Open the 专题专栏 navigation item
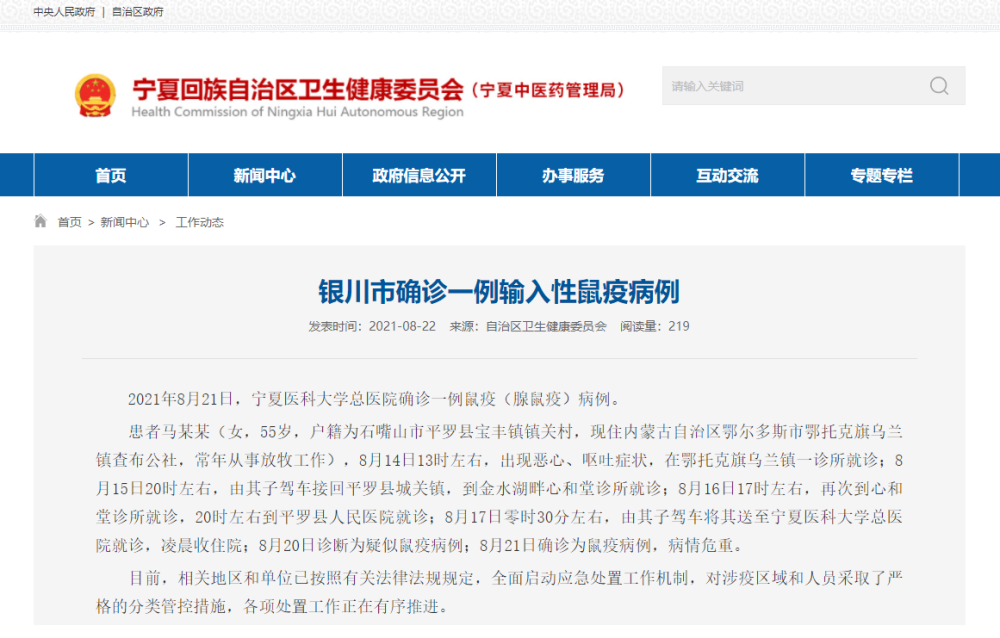 (x=881, y=176)
